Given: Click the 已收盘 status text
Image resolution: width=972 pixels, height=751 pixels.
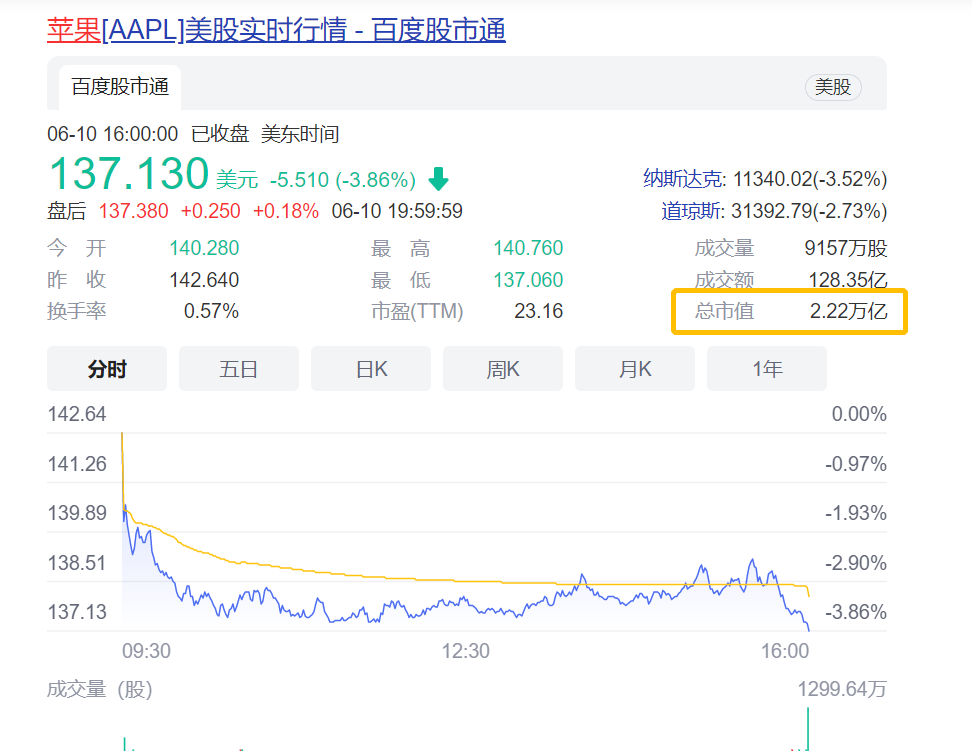Looking at the screenshot, I should pos(220,134).
